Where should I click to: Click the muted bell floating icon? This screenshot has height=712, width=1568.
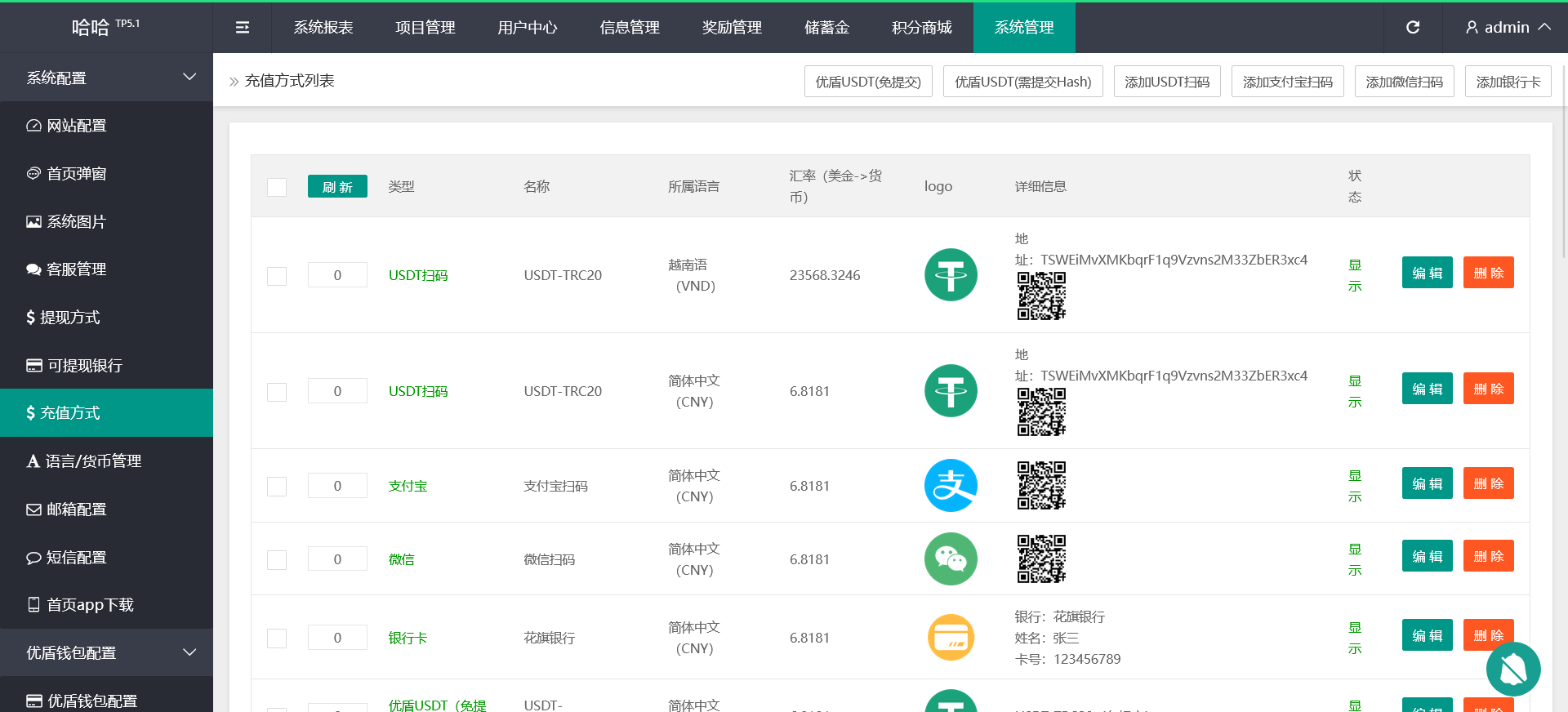coord(1512,670)
